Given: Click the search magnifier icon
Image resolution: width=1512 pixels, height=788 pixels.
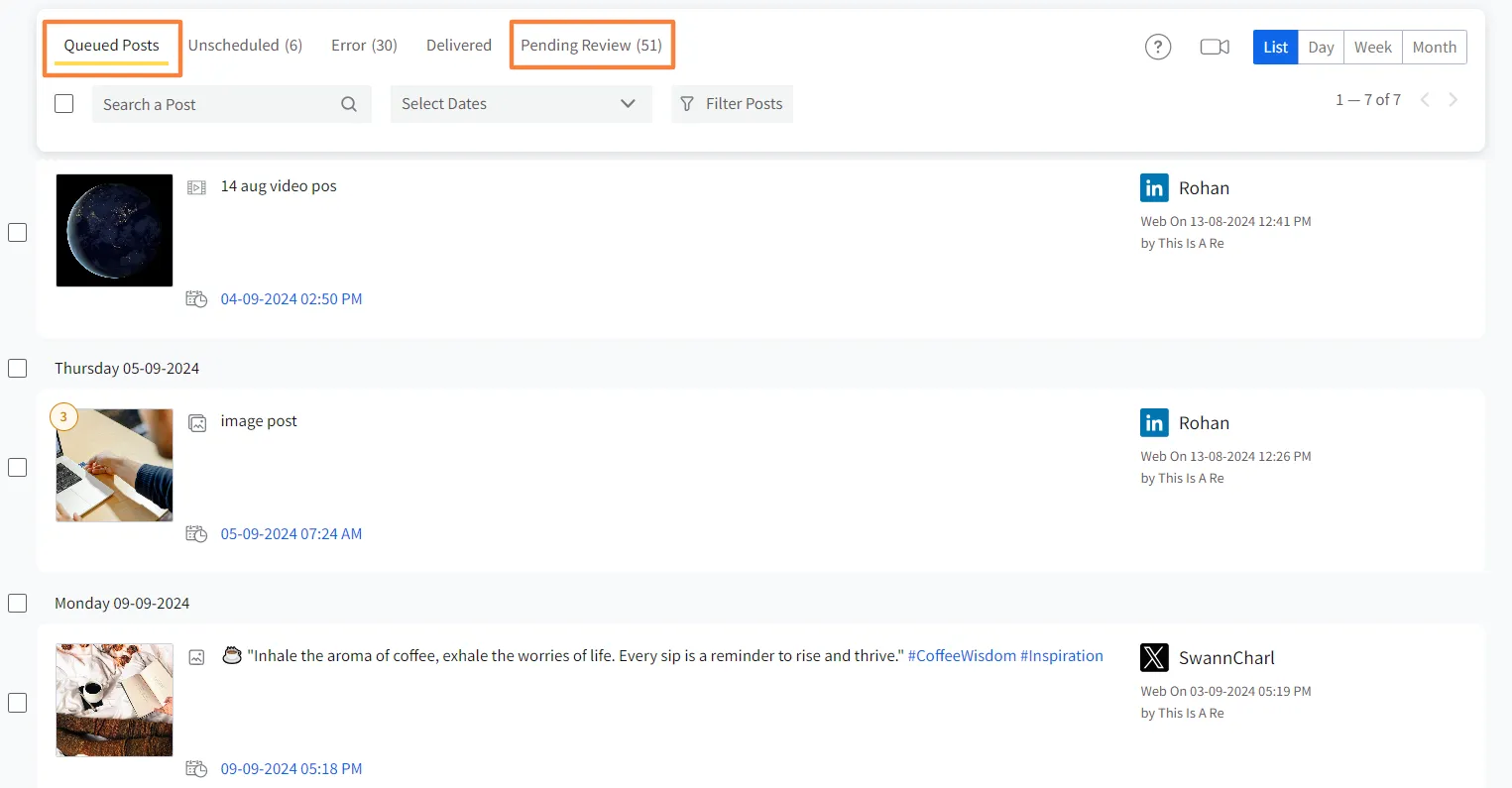Looking at the screenshot, I should pyautogui.click(x=349, y=104).
